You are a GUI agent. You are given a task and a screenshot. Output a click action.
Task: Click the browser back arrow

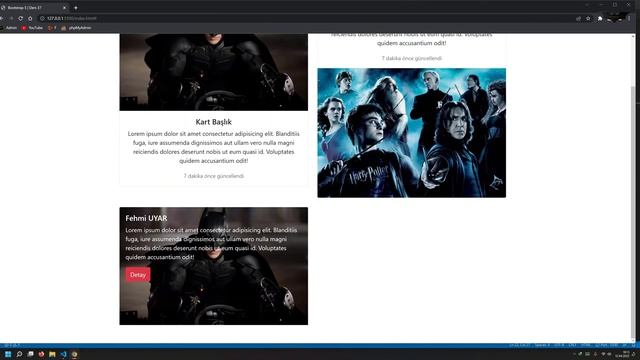[x=2, y=18]
